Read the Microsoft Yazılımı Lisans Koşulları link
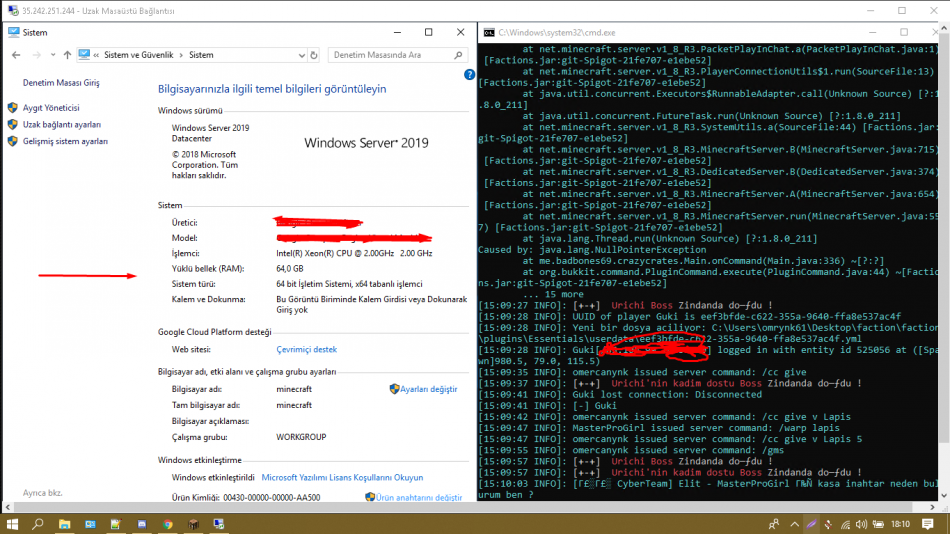Image resolution: width=950 pixels, height=534 pixels. pyautogui.click(x=342, y=478)
